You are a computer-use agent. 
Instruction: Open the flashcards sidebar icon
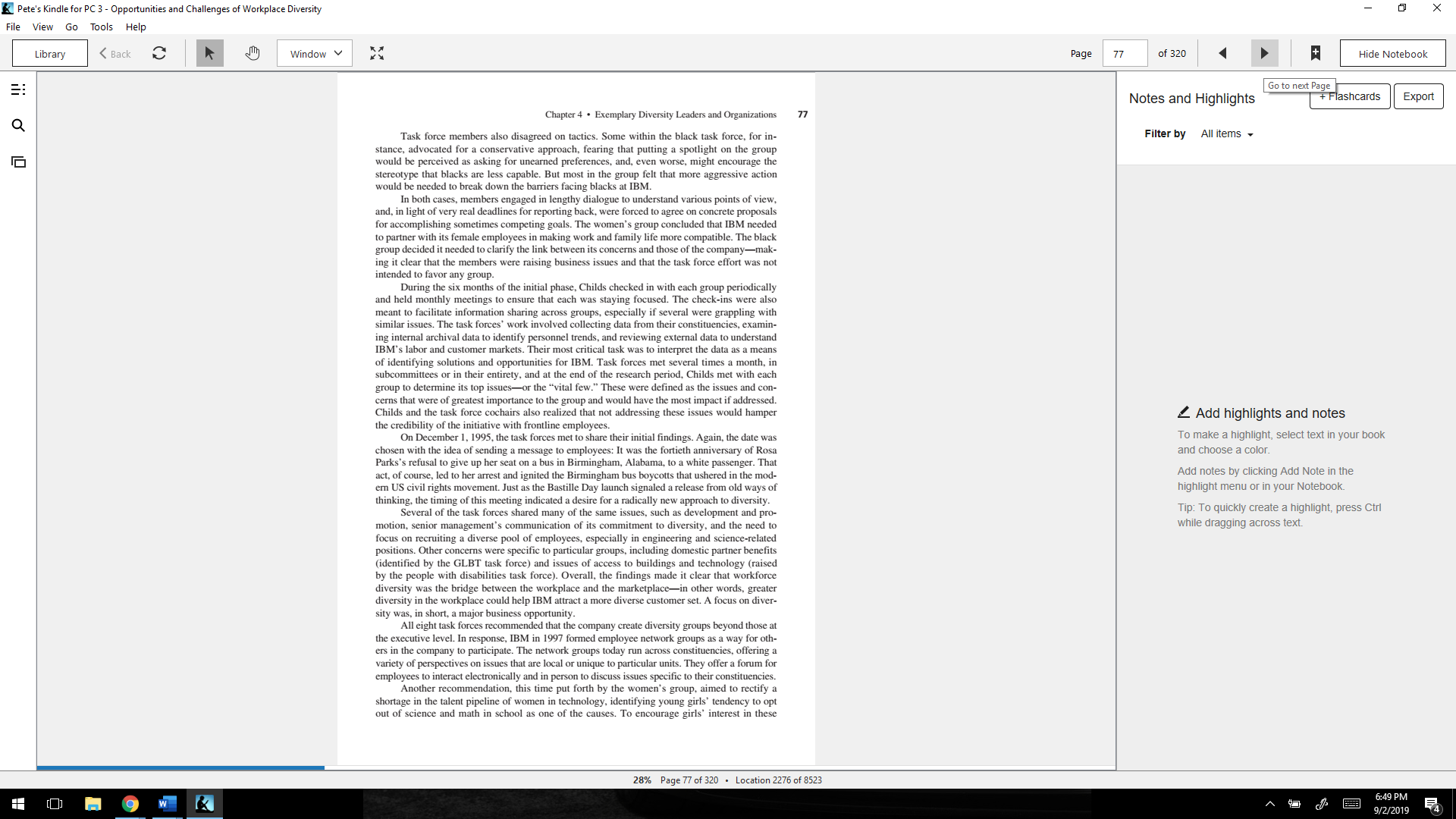pyautogui.click(x=19, y=162)
